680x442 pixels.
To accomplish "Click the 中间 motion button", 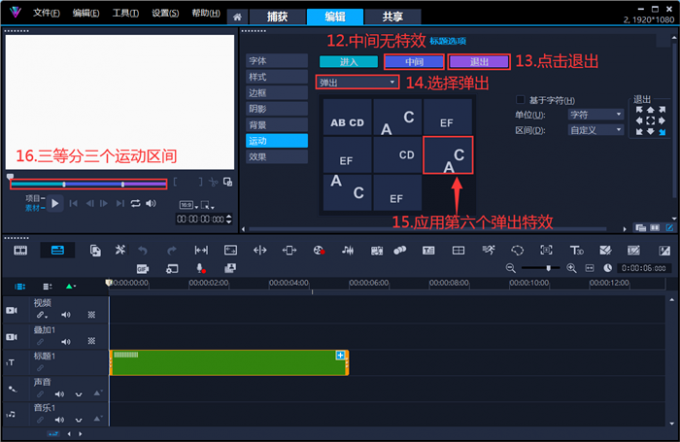I will coord(414,62).
